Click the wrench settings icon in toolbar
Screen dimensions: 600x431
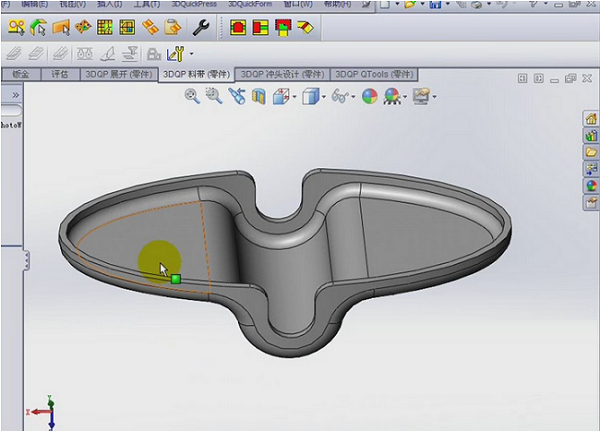(x=200, y=27)
